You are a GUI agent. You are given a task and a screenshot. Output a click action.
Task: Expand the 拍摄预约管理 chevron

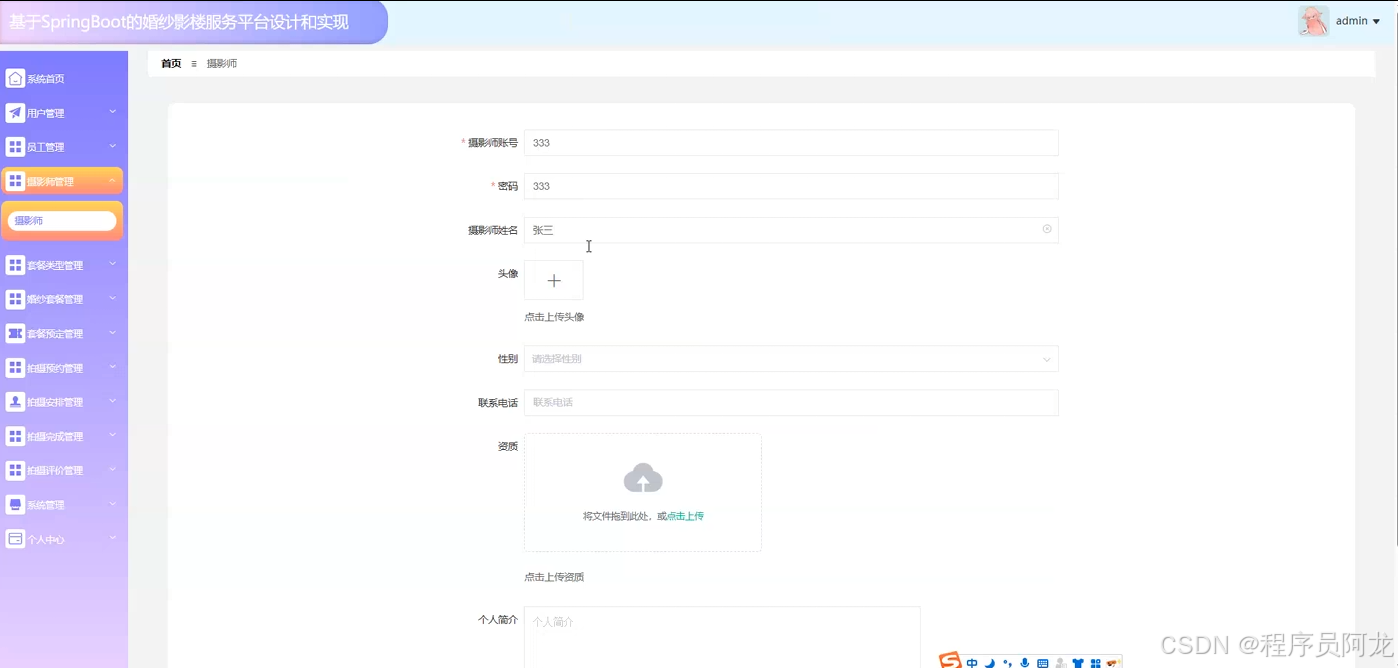113,367
